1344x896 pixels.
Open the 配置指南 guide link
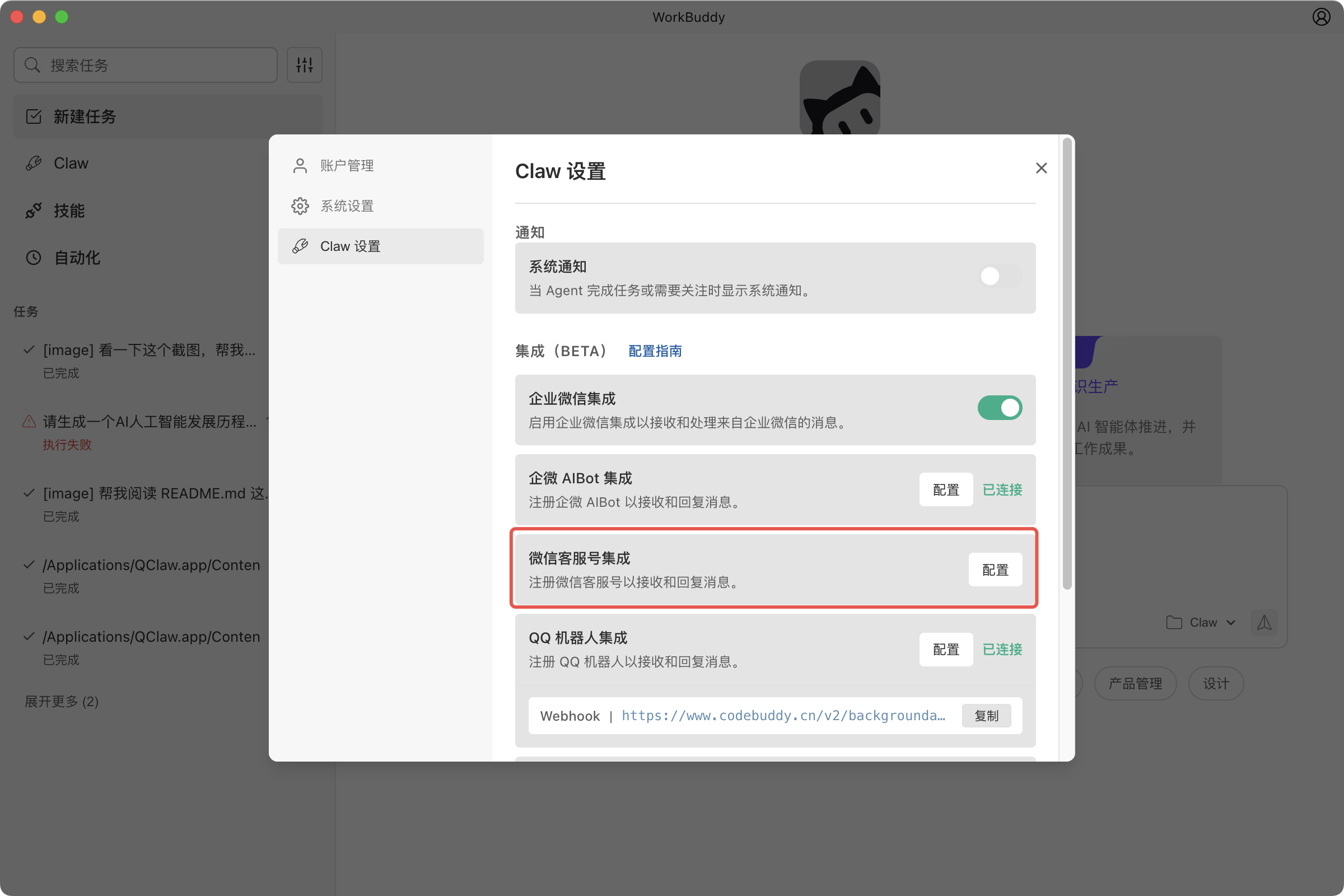(654, 351)
